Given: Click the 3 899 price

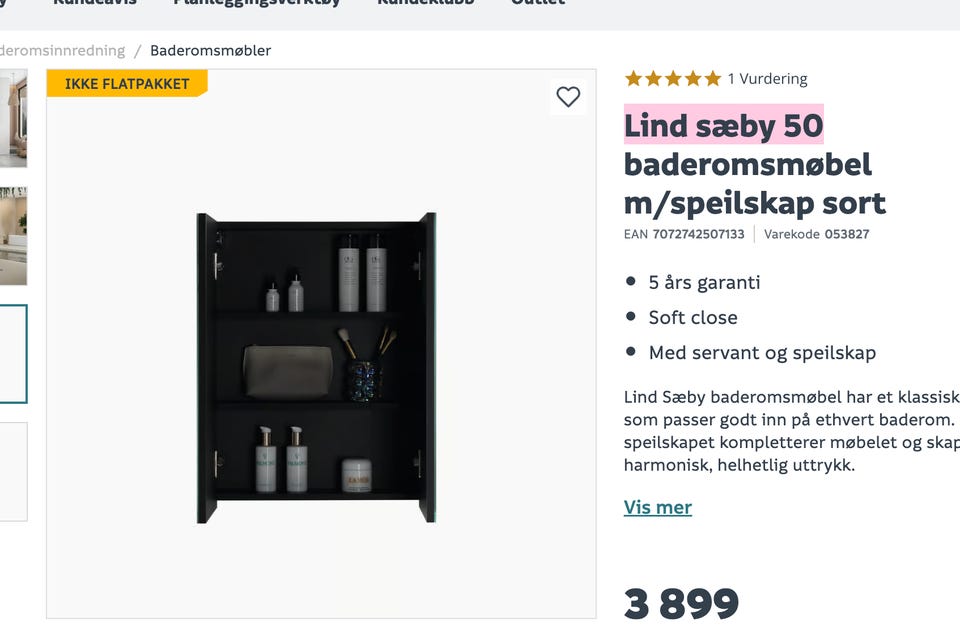Looking at the screenshot, I should tap(681, 603).
